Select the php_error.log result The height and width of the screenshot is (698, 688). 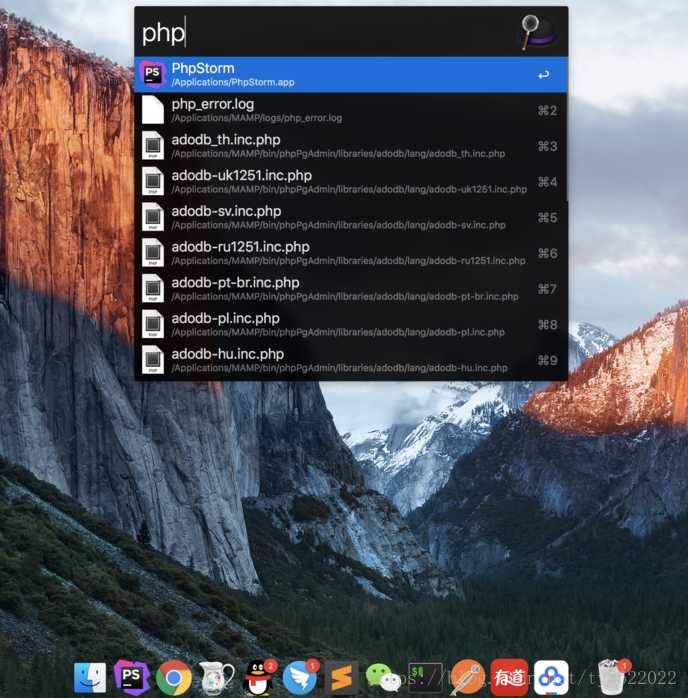(x=351, y=110)
